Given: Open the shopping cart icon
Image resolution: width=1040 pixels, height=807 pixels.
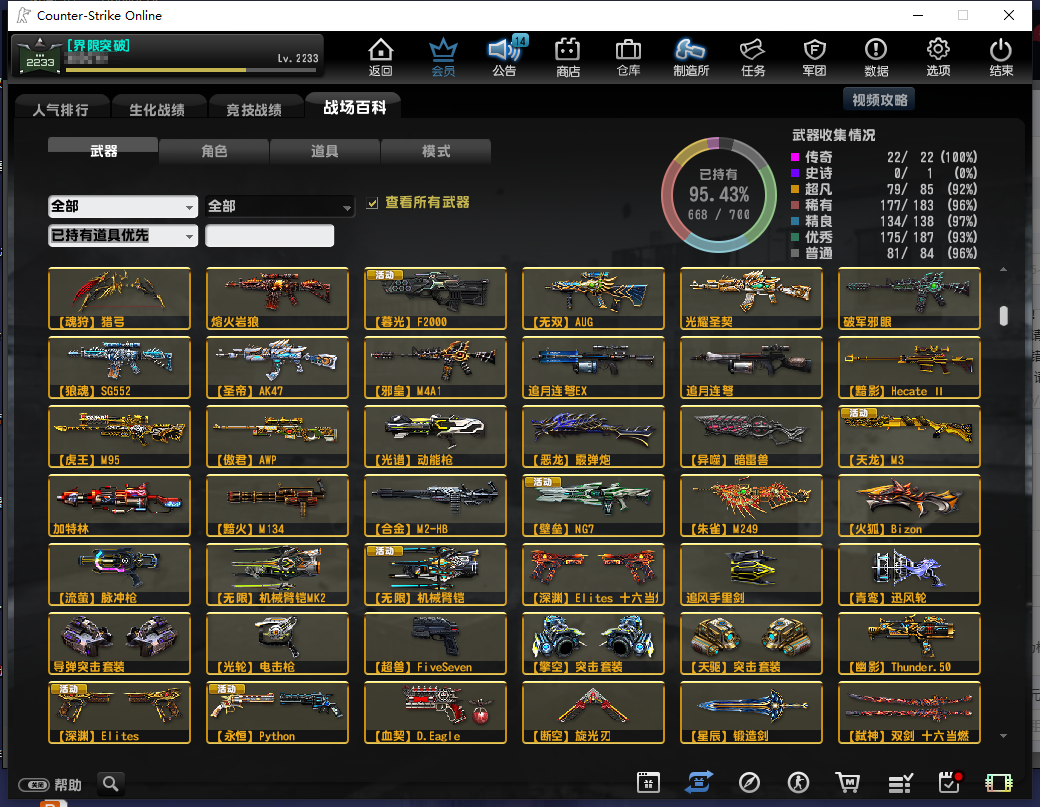Looking at the screenshot, I should click(848, 782).
